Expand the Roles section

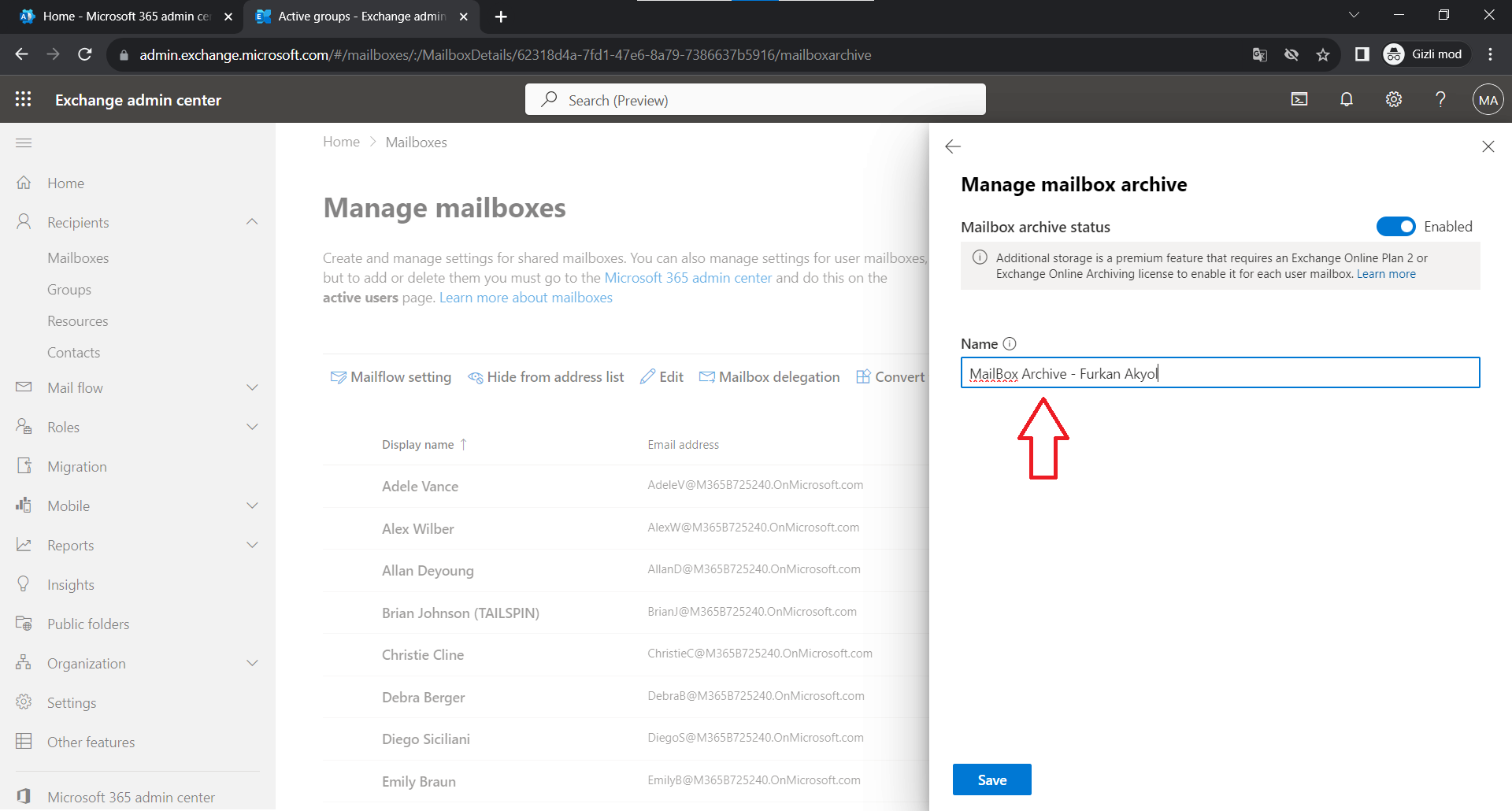252,427
